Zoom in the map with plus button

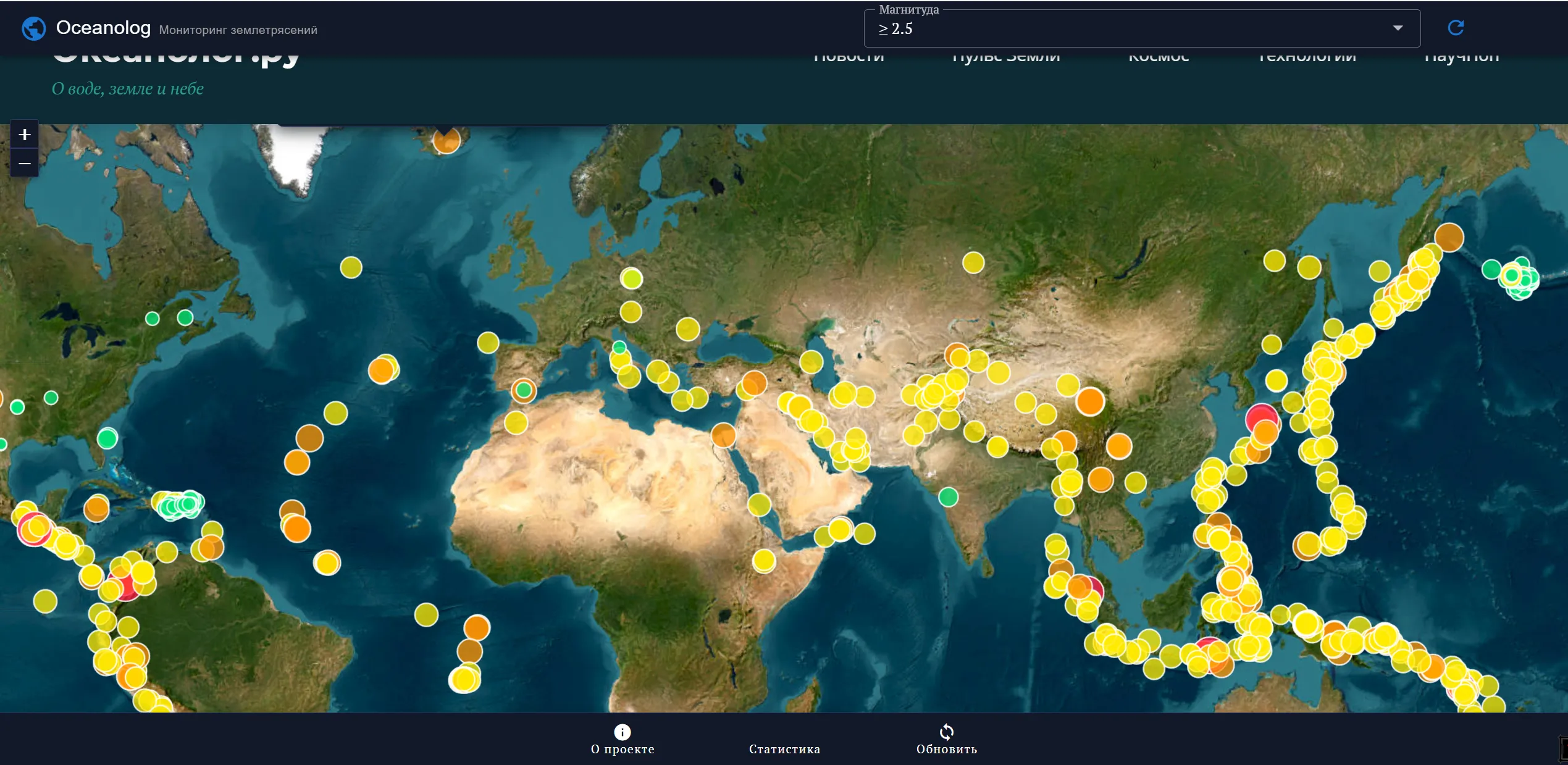pos(25,135)
